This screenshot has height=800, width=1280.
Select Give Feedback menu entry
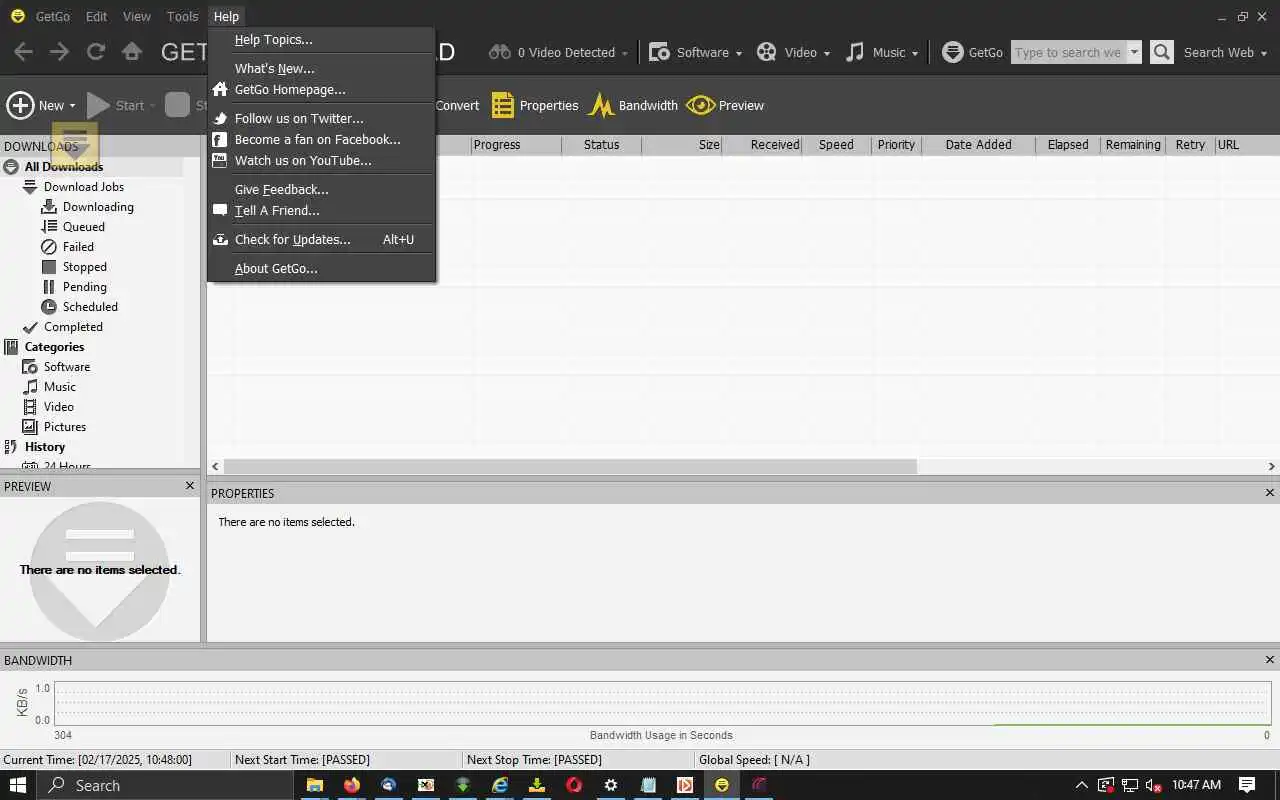pos(321,190)
